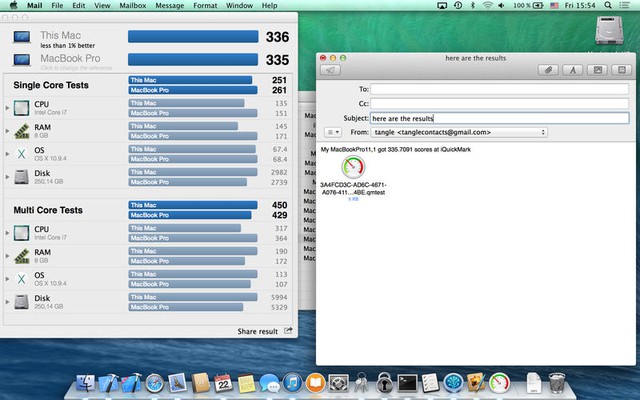Screen dimensions: 640x400
Task: Open the Edit menu
Action: (78, 5)
